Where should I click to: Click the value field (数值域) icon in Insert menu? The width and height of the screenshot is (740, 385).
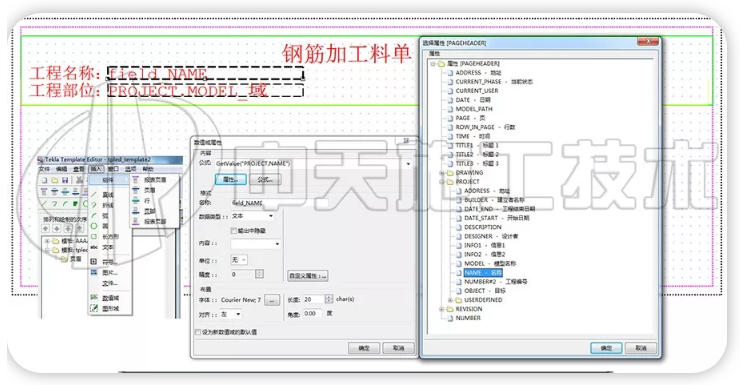point(93,298)
